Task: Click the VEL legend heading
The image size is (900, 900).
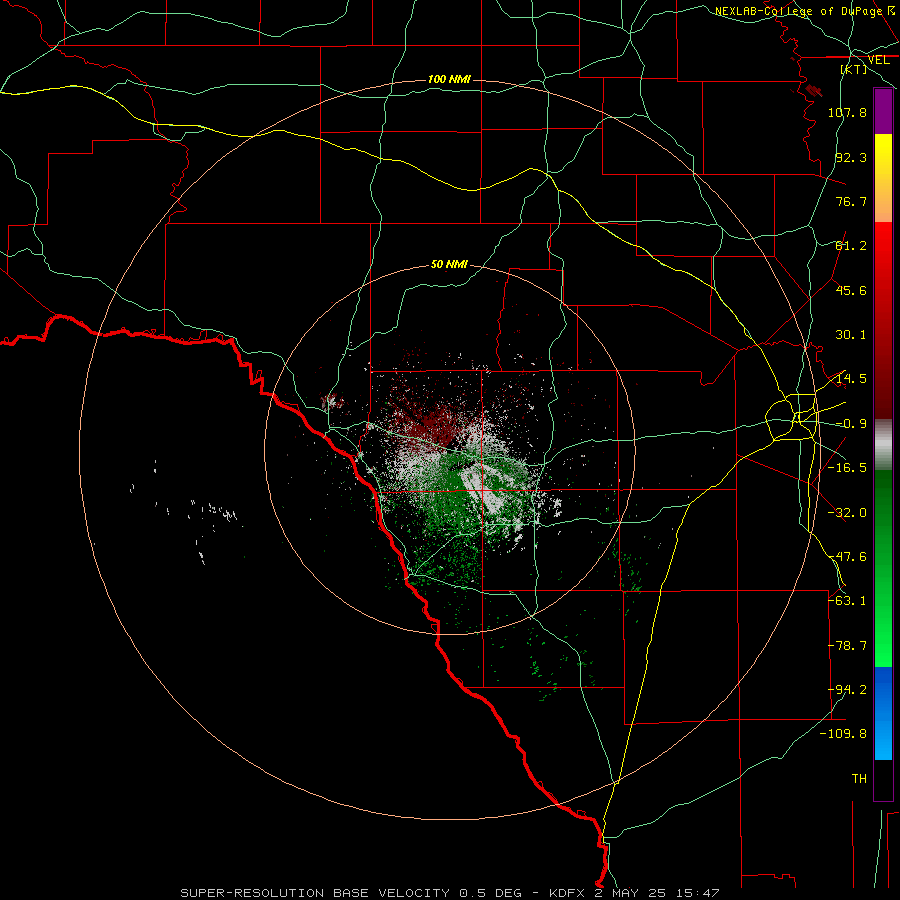Action: pyautogui.click(x=878, y=60)
